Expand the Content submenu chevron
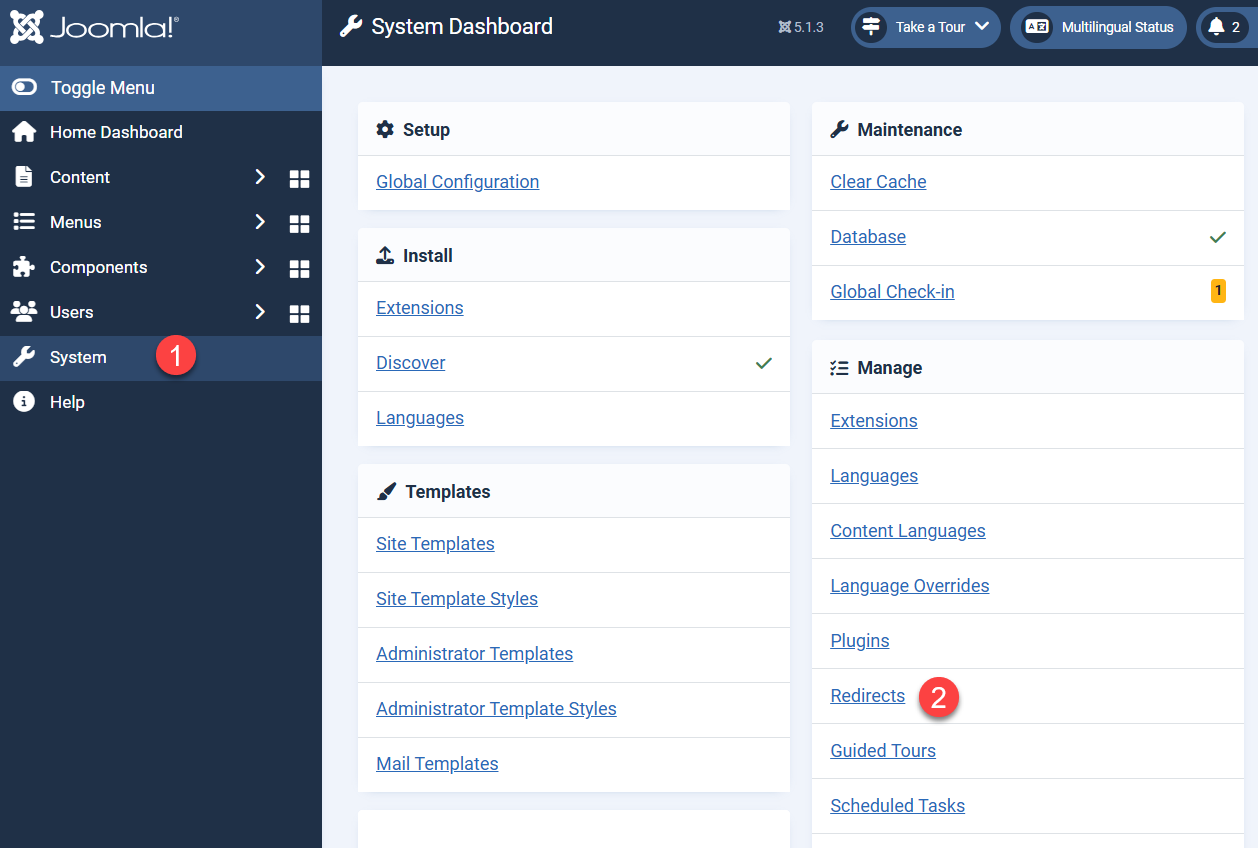This screenshot has height=848, width=1258. 260,177
